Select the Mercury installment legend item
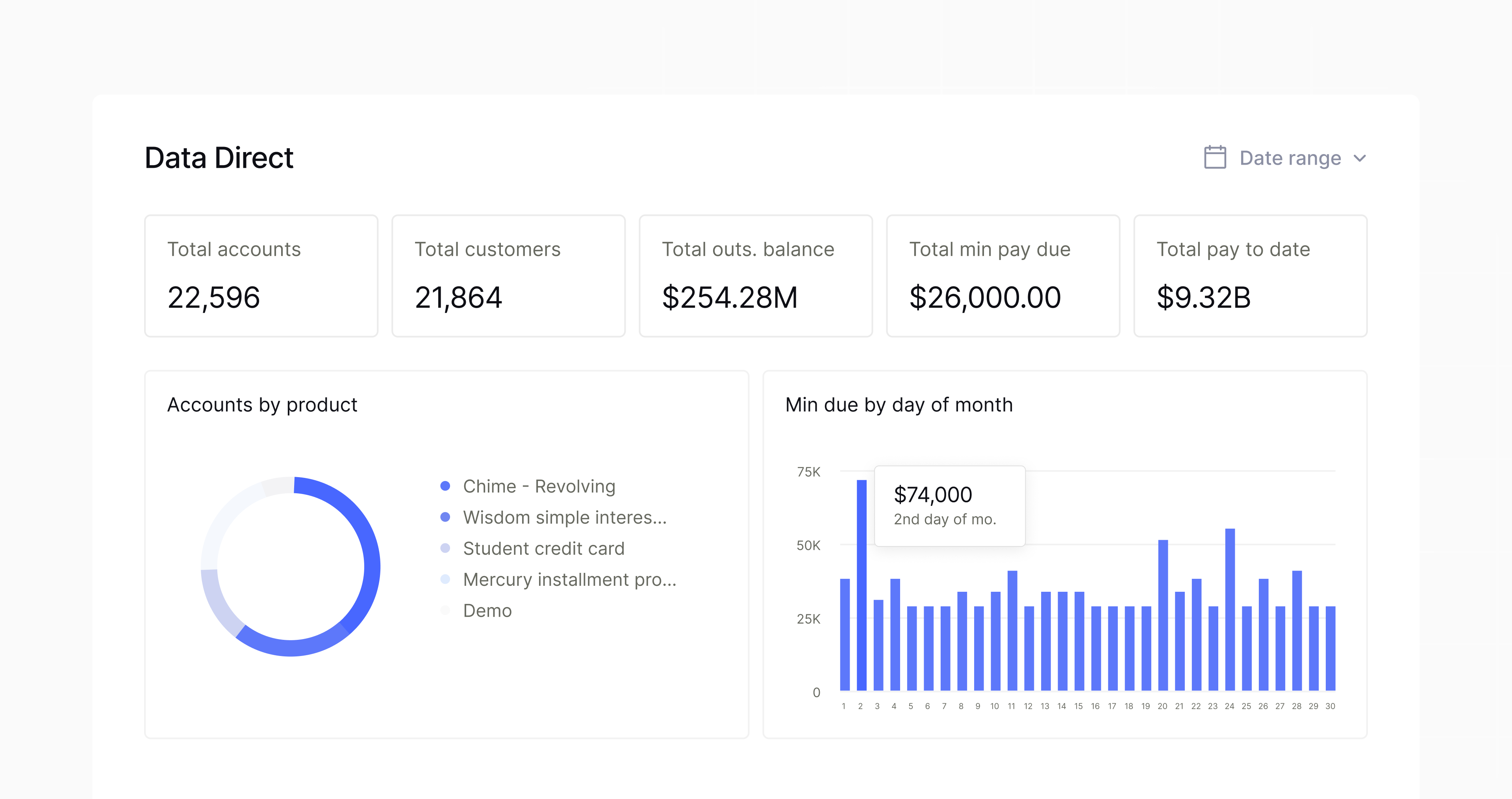1512x799 pixels. click(x=569, y=579)
